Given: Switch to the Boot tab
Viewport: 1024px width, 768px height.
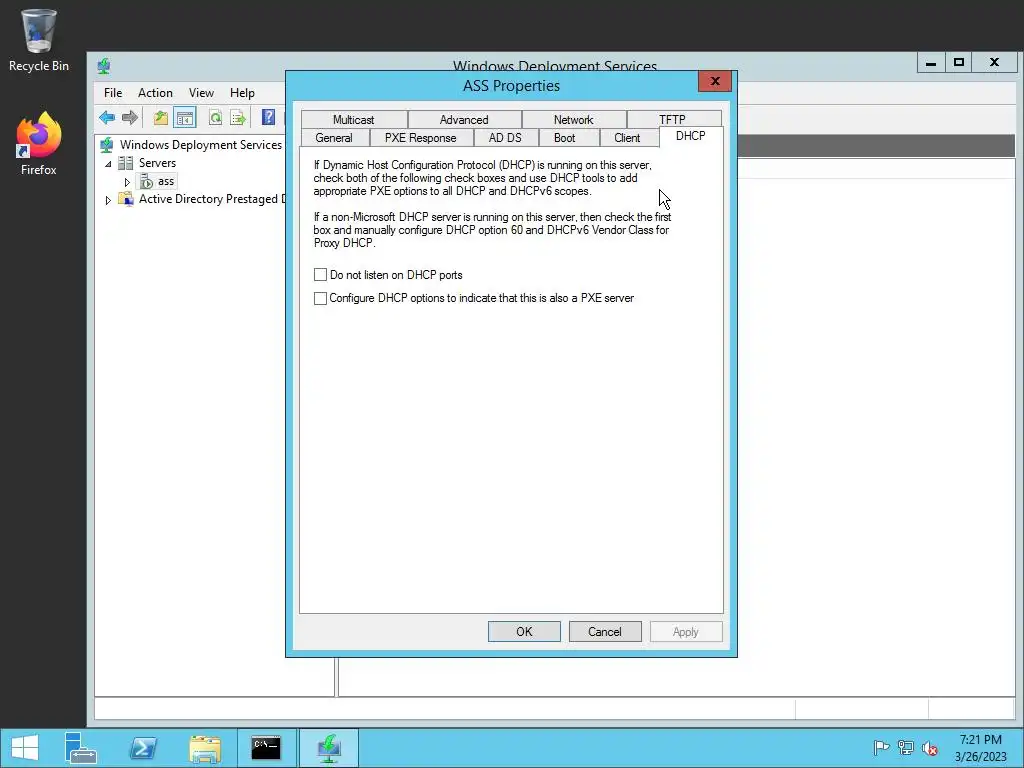Looking at the screenshot, I should pyautogui.click(x=565, y=138).
